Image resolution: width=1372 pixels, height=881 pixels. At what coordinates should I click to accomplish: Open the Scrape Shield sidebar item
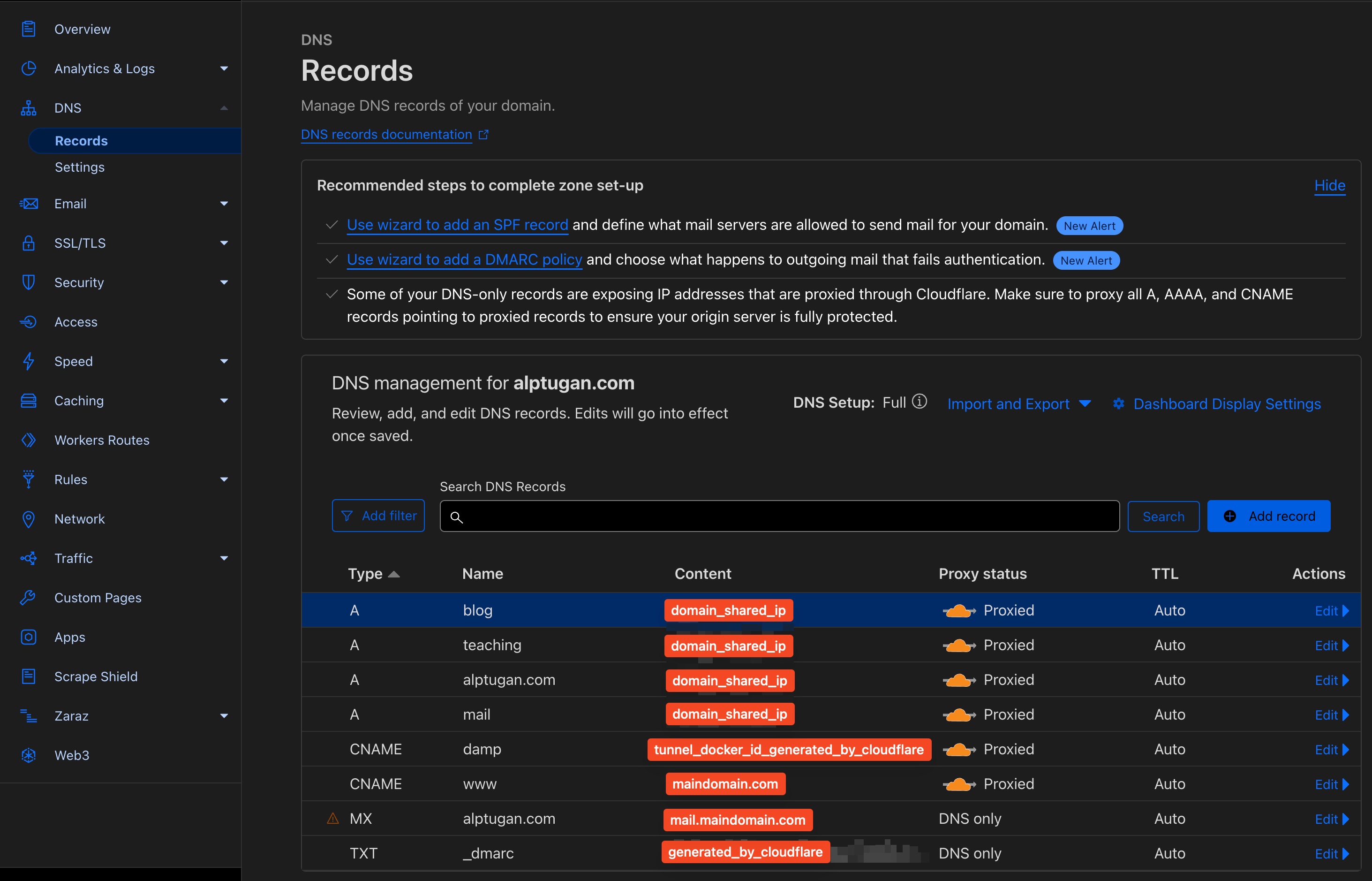(96, 676)
